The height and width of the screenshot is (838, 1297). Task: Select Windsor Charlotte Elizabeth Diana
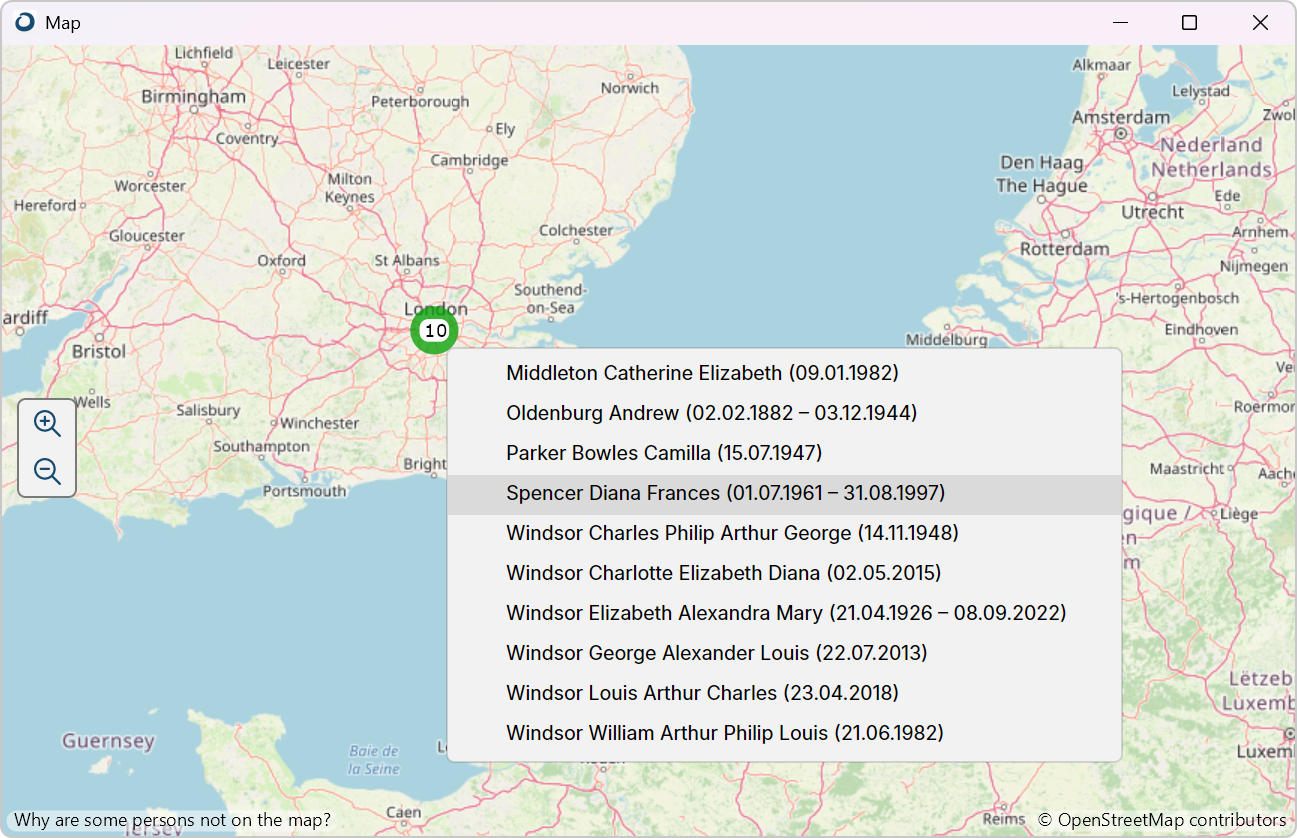[x=723, y=573]
